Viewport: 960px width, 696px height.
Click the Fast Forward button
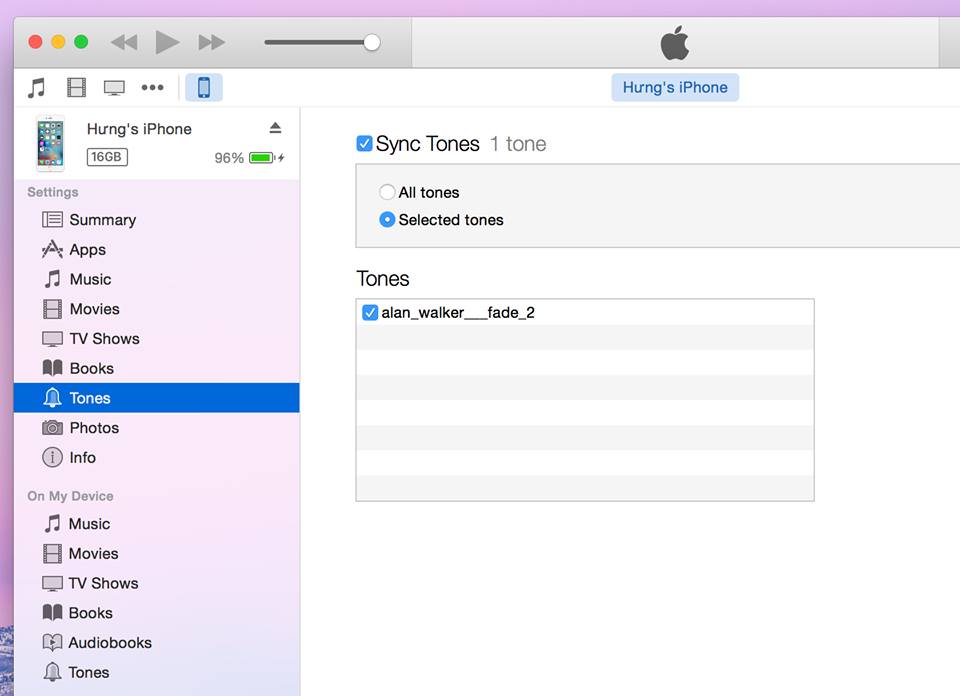211,42
